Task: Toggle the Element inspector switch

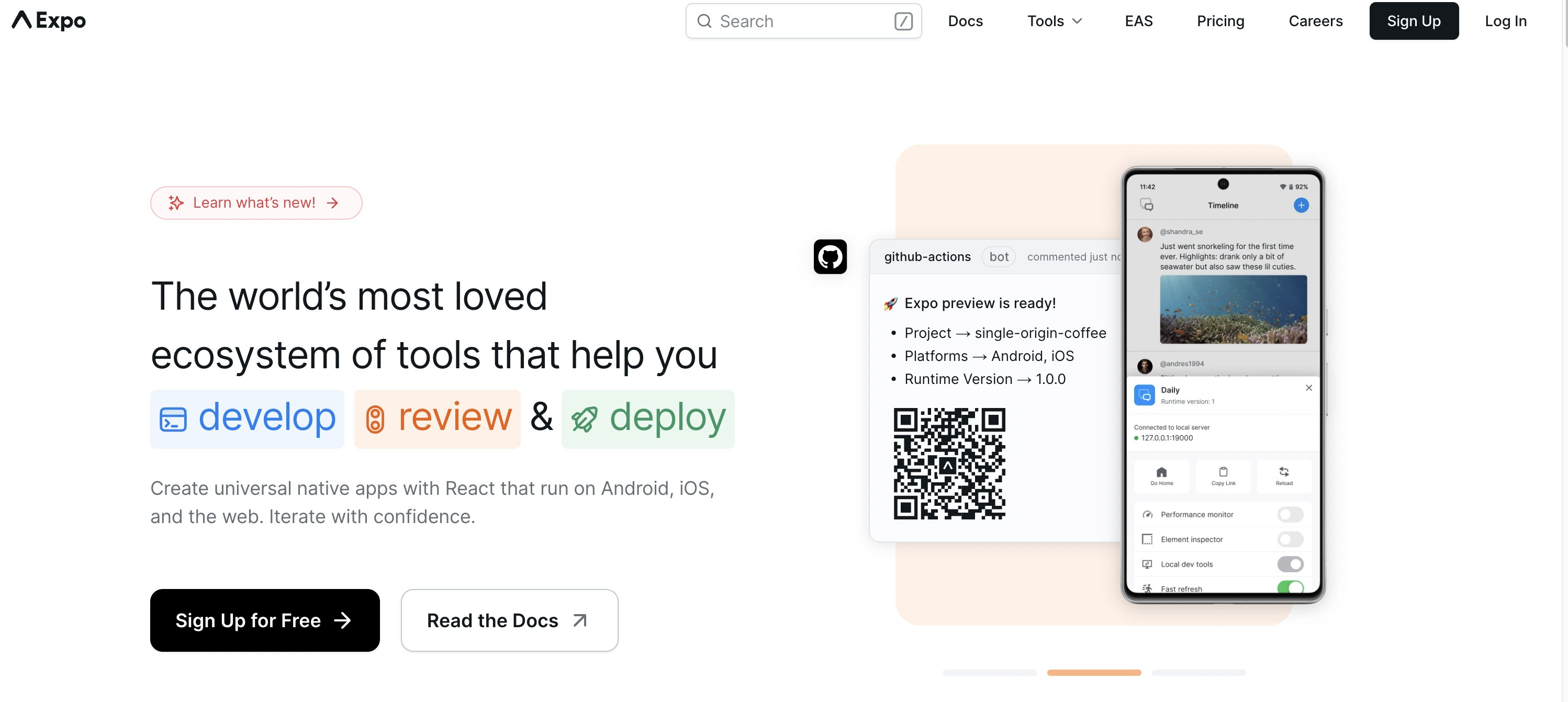Action: coord(1290,540)
